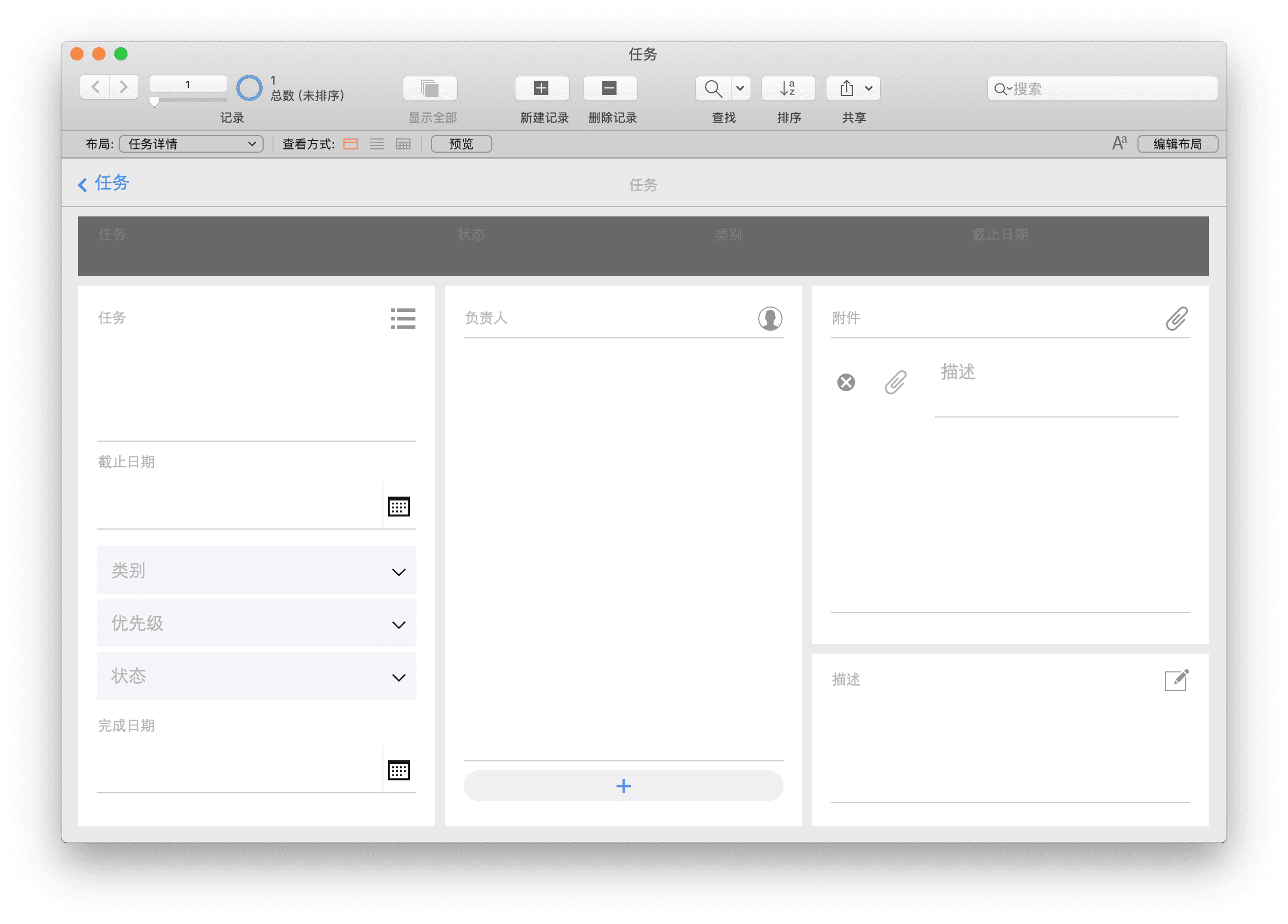Open the 任务详情 layout dropdown
Viewport: 1288px width, 924px height.
191,144
